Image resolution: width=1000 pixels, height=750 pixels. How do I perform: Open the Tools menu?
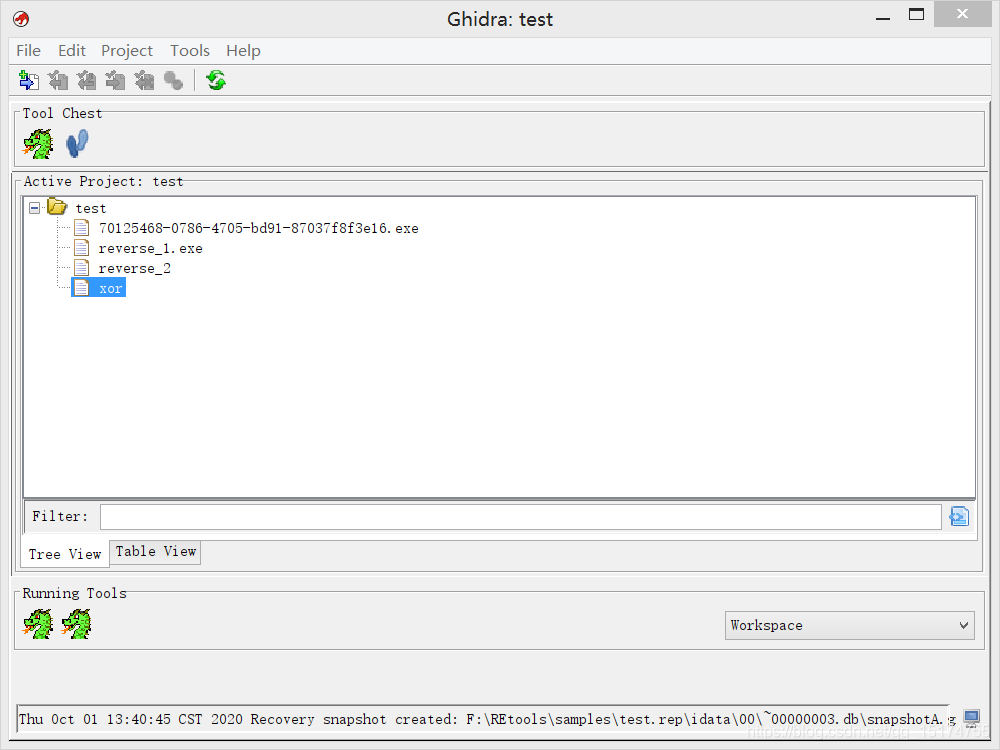click(189, 50)
